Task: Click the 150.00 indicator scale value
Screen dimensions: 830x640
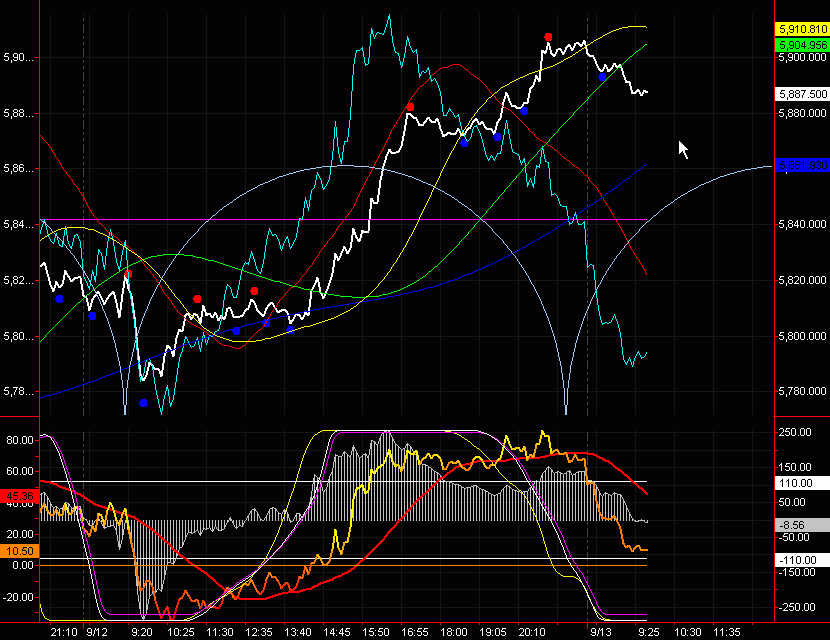Action: tap(795, 467)
